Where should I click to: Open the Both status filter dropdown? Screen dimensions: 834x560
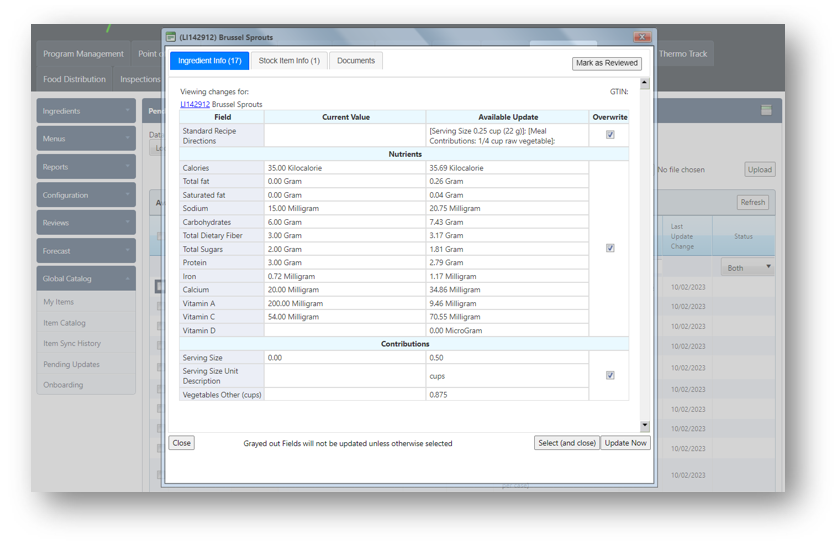pos(747,268)
